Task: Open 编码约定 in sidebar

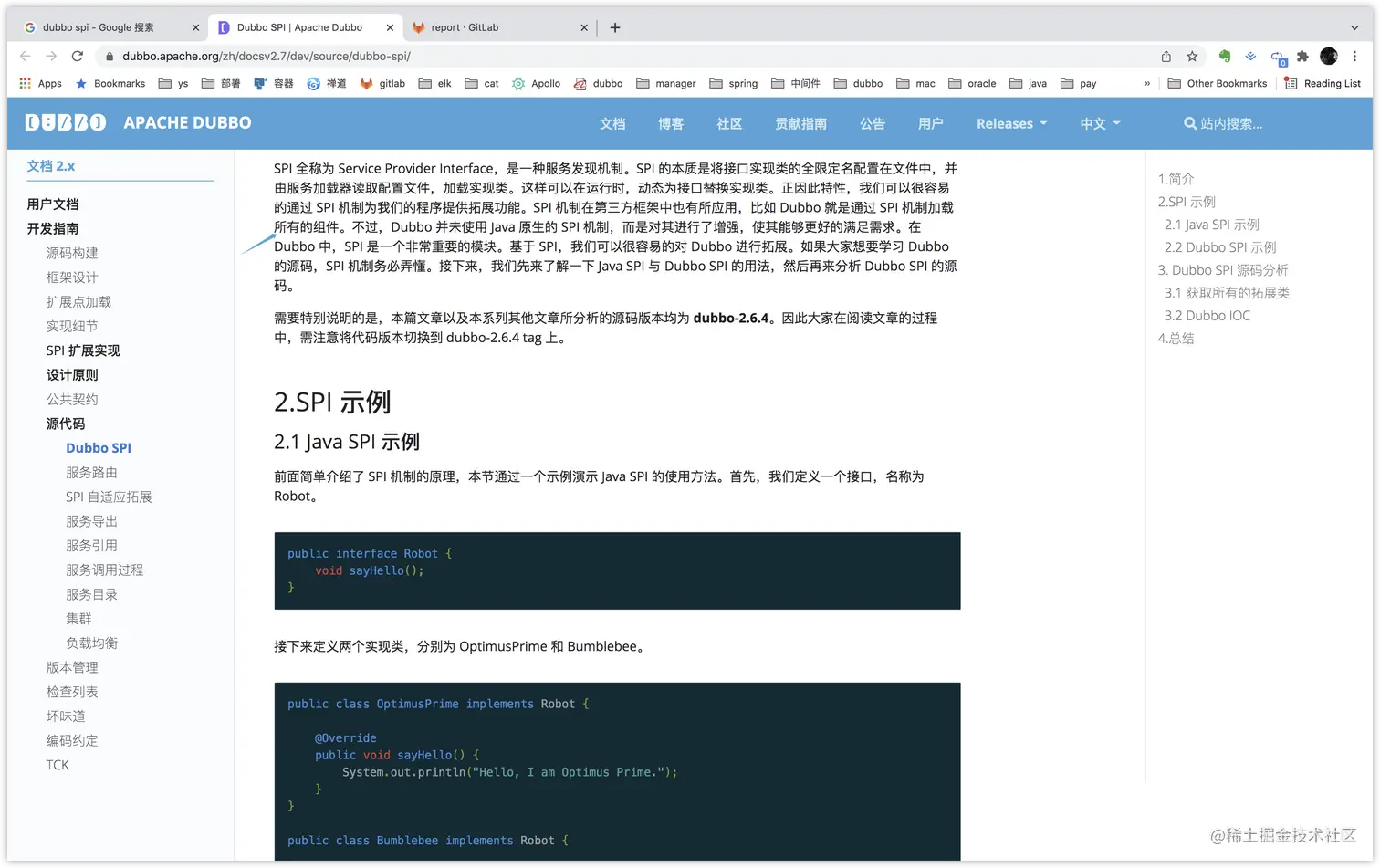Action: coord(72,740)
